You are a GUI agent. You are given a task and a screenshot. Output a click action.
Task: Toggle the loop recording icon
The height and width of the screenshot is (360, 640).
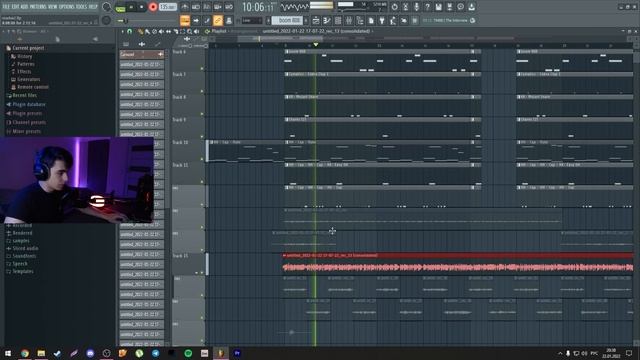pos(229,7)
